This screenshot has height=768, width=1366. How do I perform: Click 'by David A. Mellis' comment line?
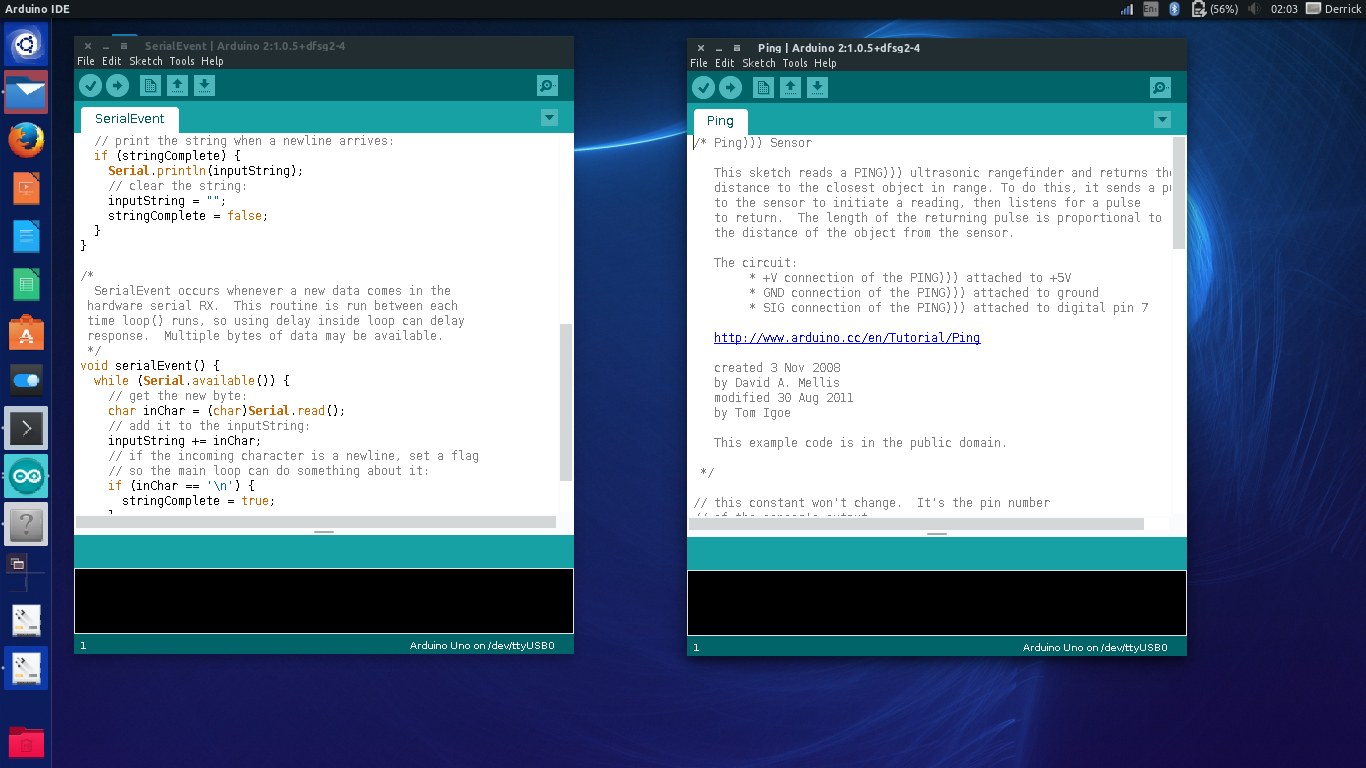[x=777, y=383]
